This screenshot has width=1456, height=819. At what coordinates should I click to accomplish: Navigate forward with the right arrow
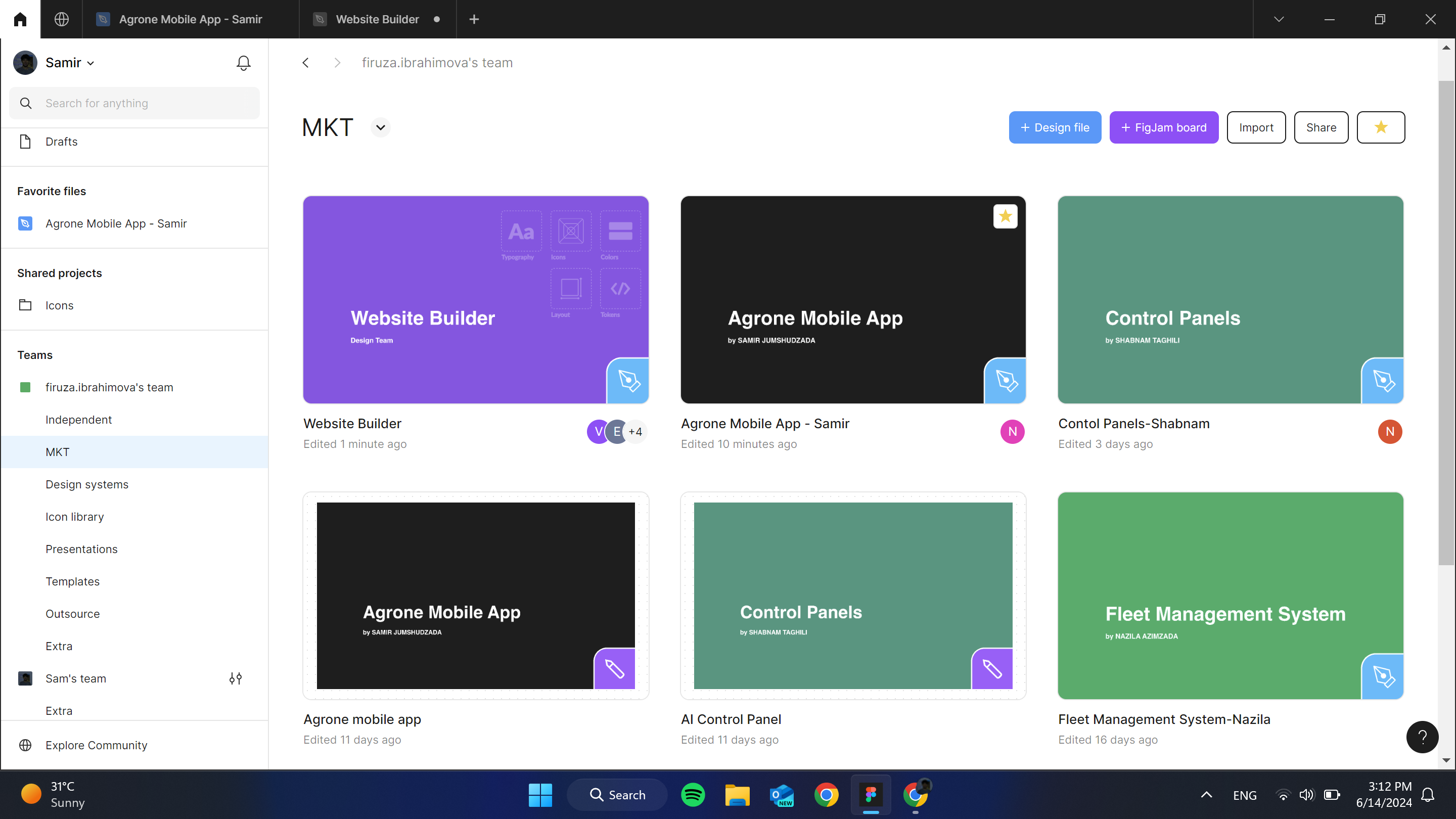coord(337,63)
